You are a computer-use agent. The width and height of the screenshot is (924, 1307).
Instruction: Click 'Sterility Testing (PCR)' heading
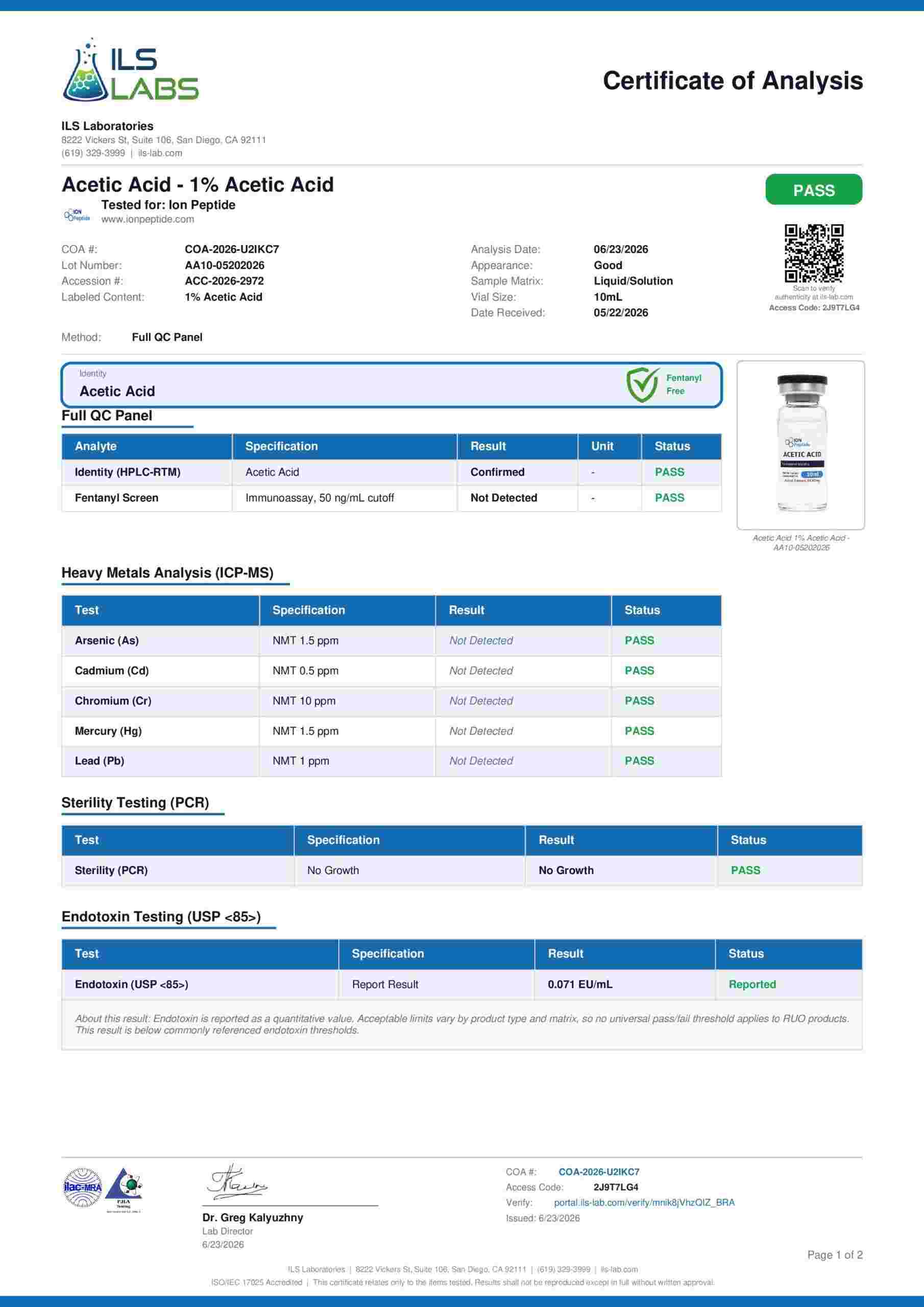tap(135, 803)
